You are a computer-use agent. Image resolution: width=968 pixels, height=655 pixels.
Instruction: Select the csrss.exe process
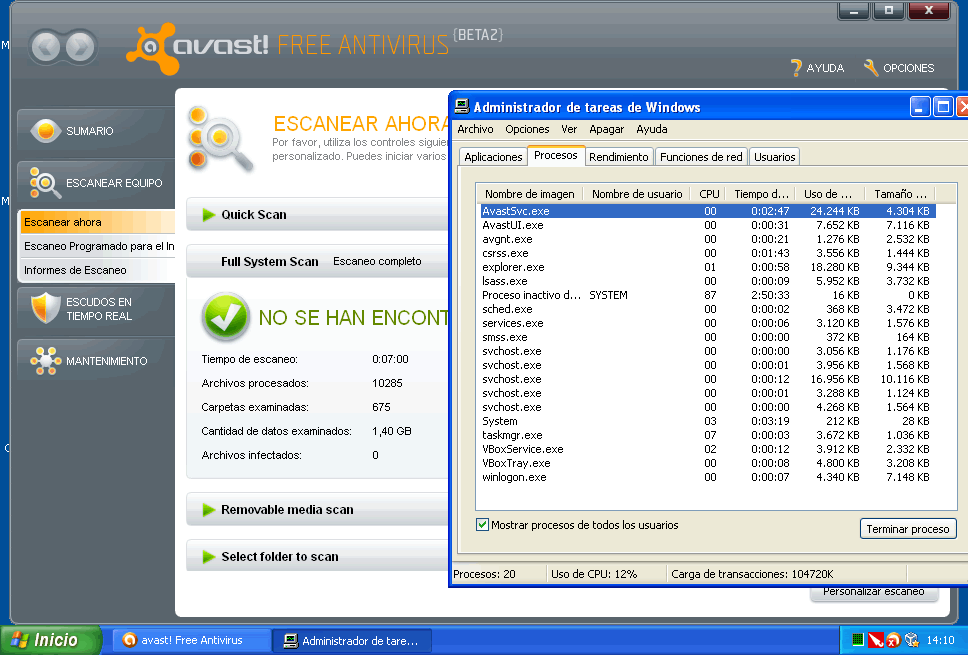pos(708,253)
